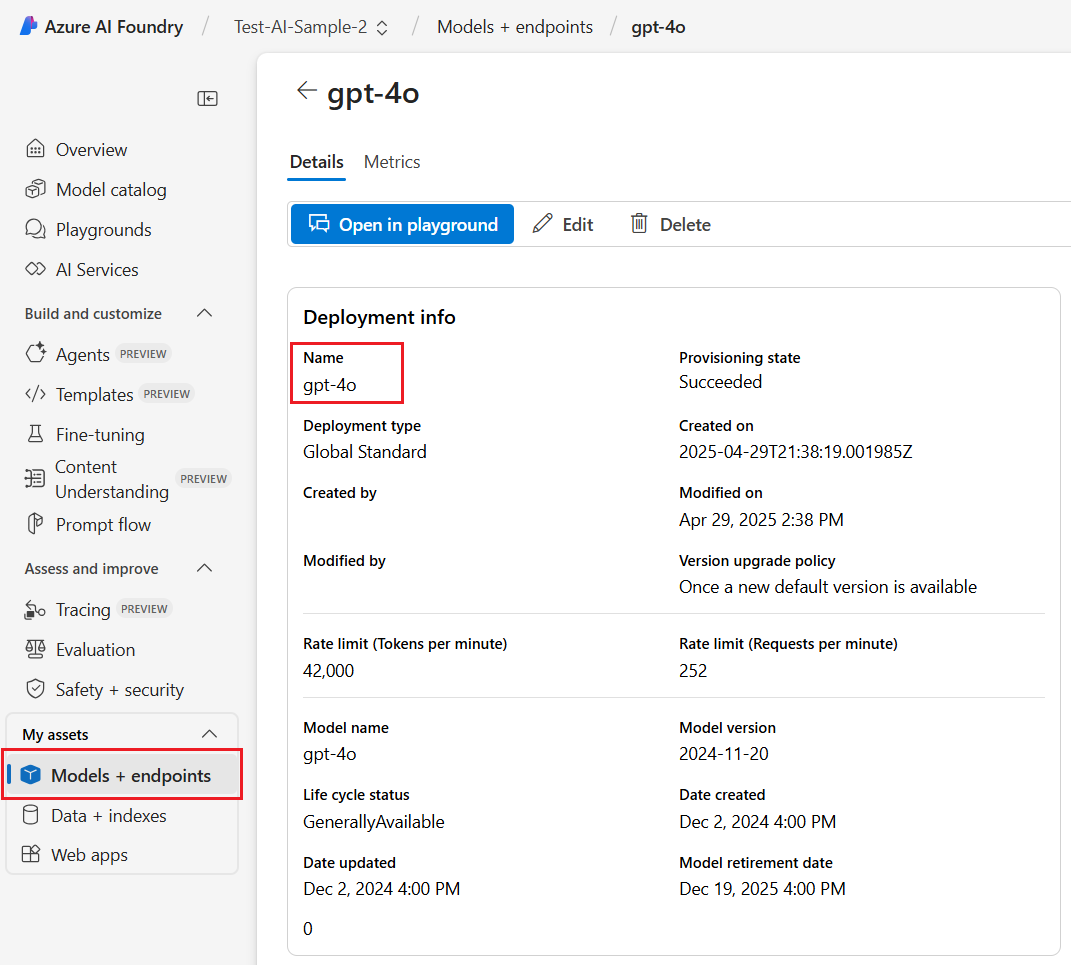Click the Overview sidebar label
The width and height of the screenshot is (1071, 965).
[92, 150]
